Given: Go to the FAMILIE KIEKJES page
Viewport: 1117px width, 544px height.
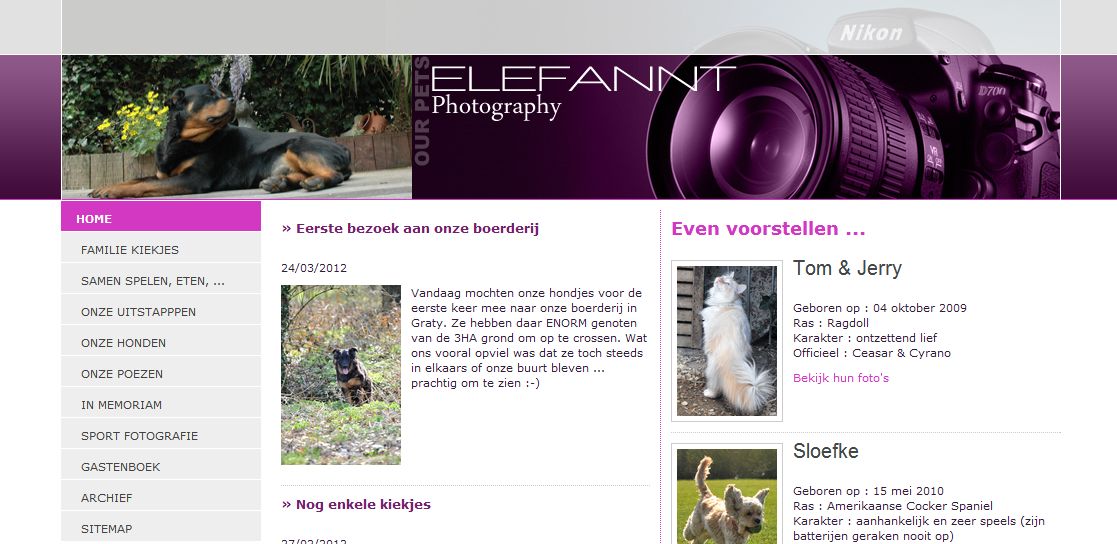Looking at the screenshot, I should [x=161, y=250].
